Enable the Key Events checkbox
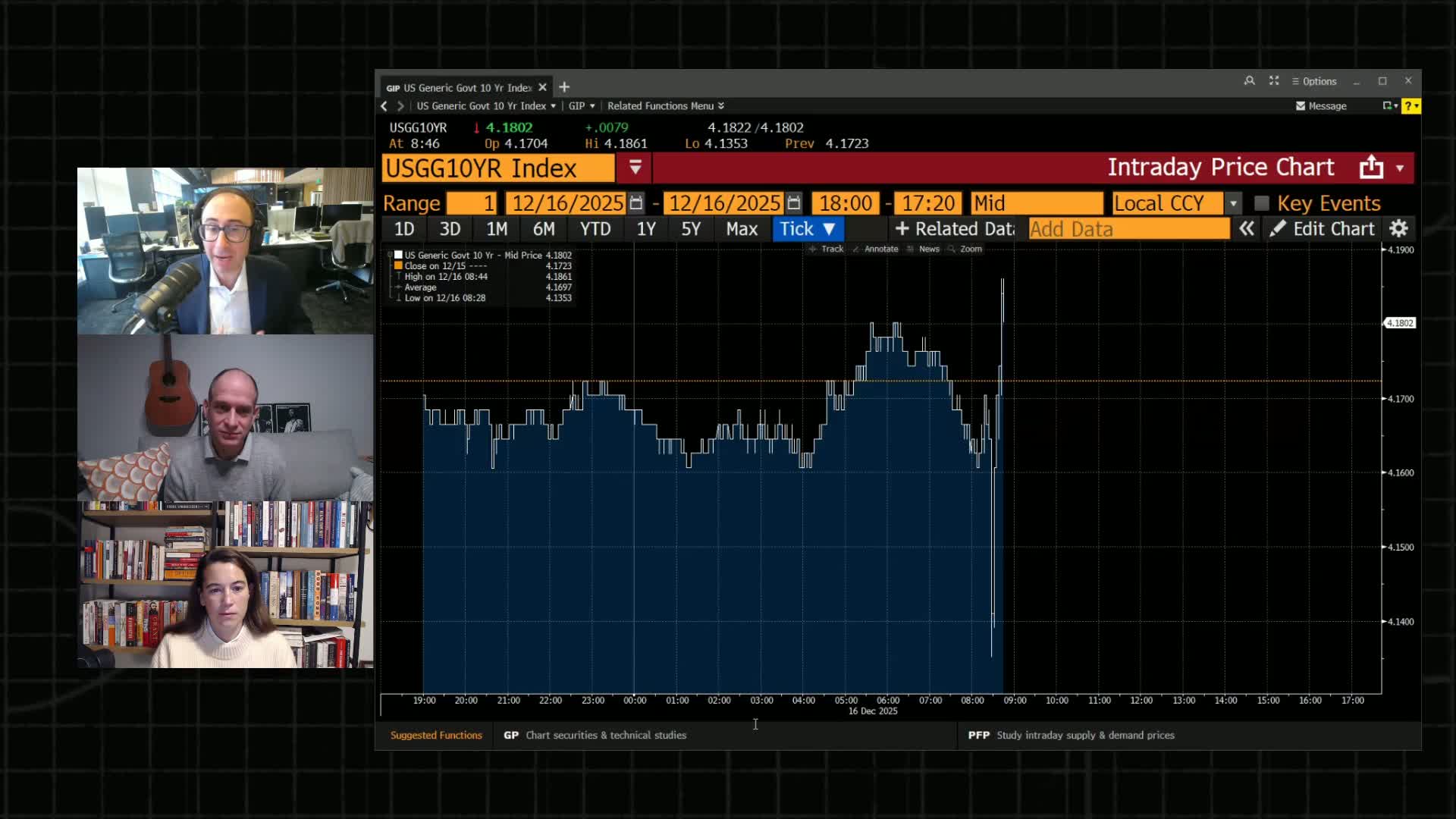 pyautogui.click(x=1261, y=202)
